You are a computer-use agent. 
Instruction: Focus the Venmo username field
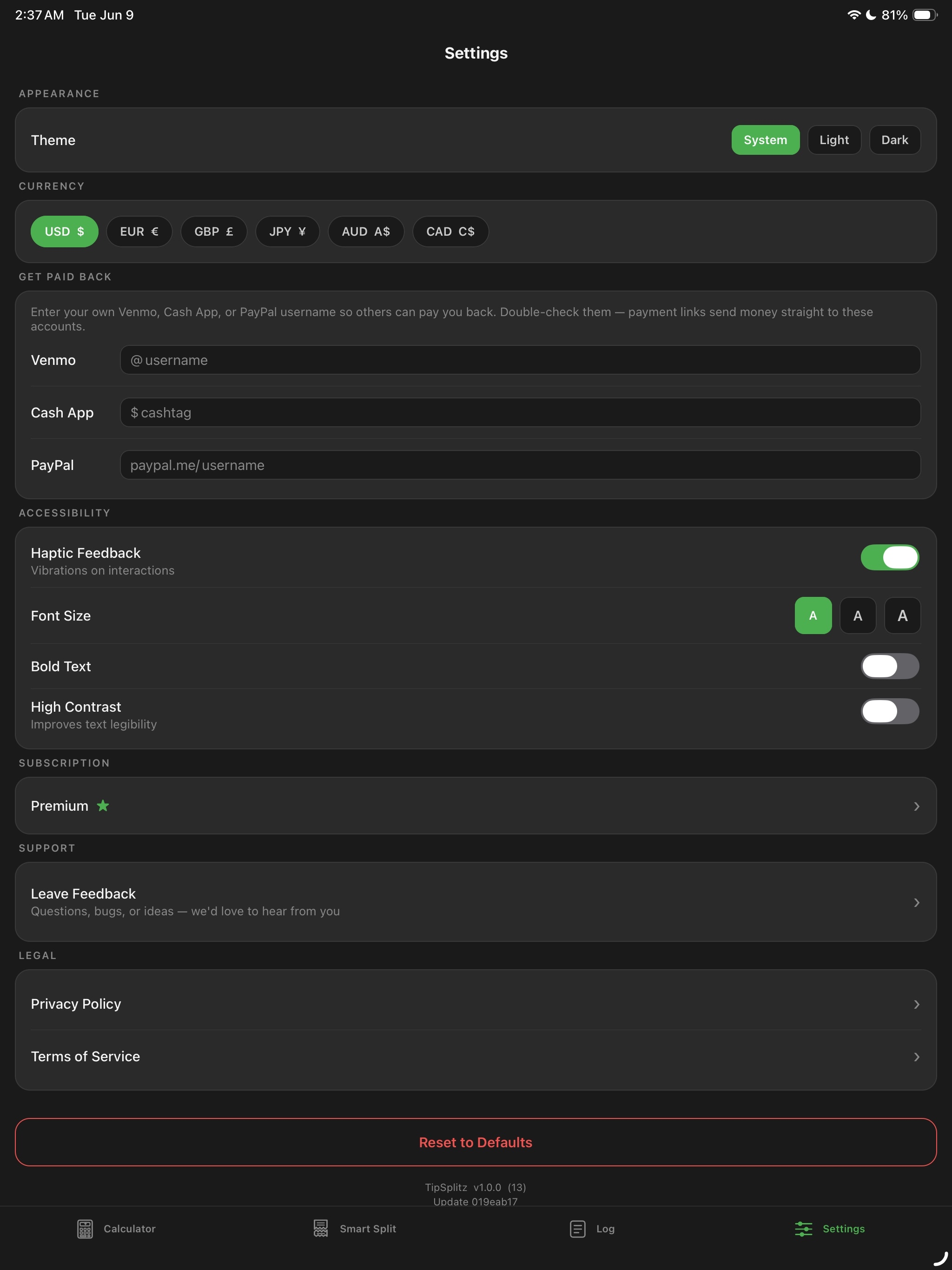tap(520, 360)
